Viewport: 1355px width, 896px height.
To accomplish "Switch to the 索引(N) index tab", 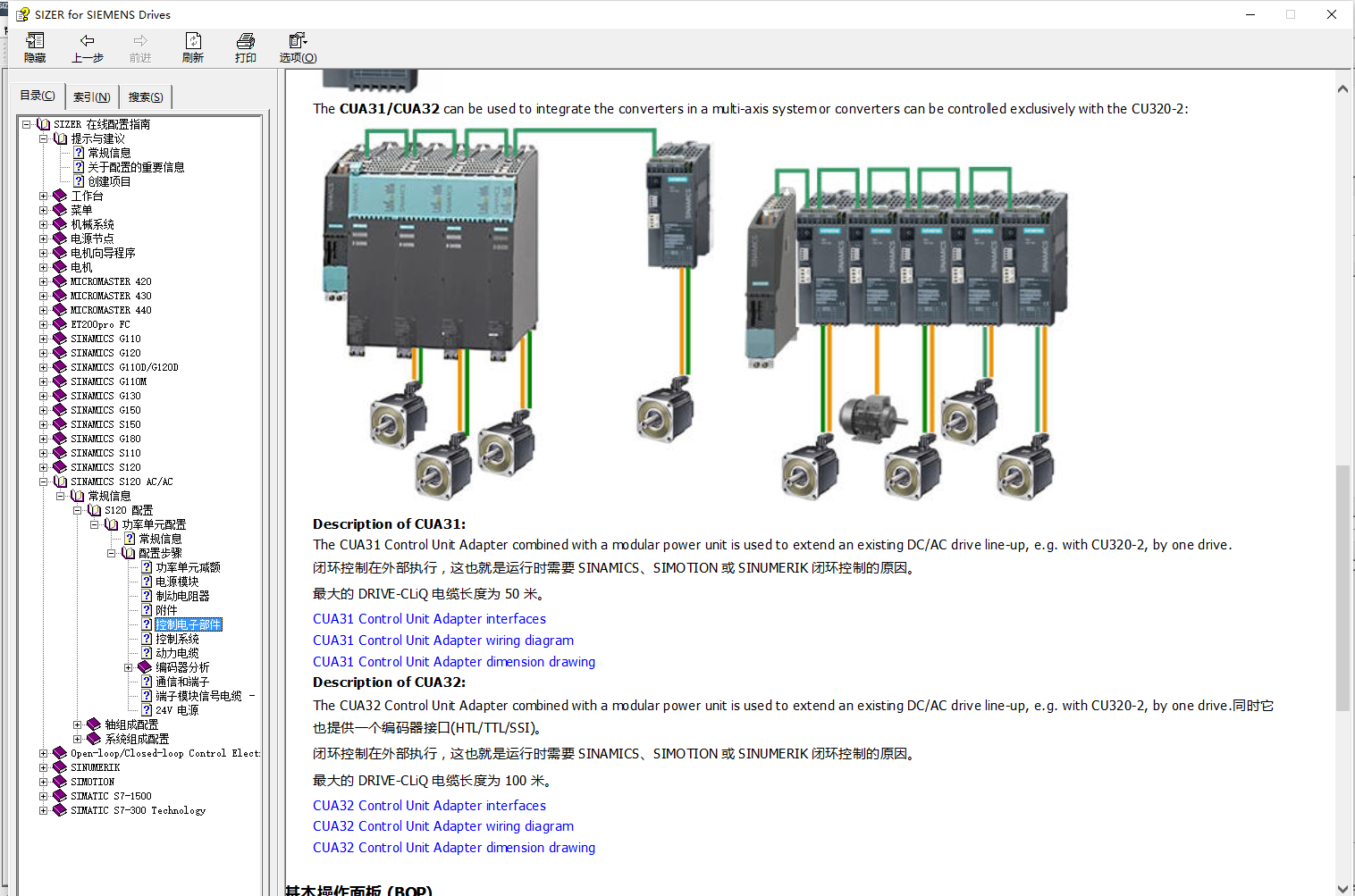I will 92,97.
